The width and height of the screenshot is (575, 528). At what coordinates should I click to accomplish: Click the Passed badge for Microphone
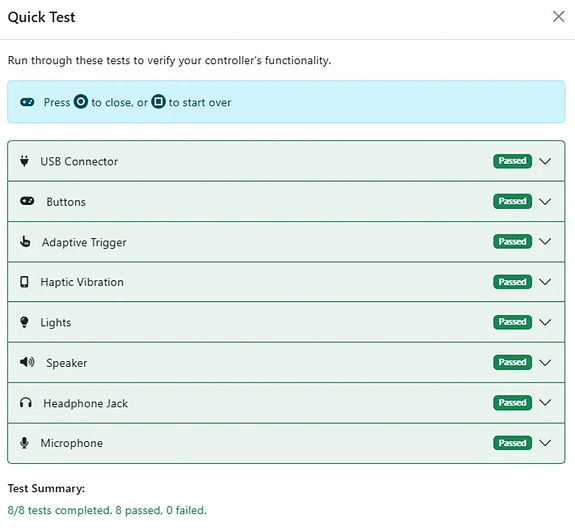512,443
